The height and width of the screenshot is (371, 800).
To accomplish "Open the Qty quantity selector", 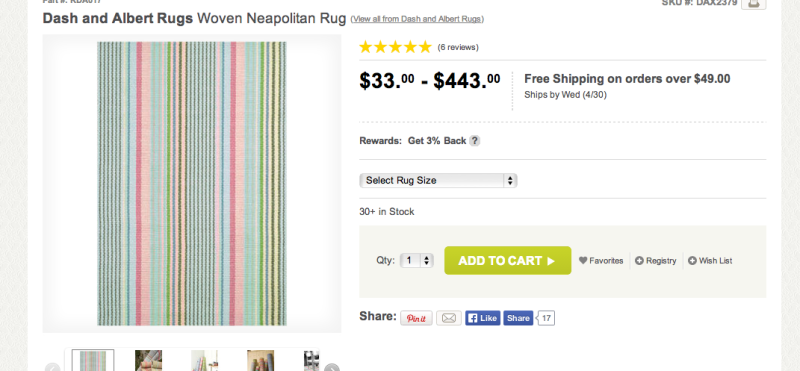I will pyautogui.click(x=417, y=261).
